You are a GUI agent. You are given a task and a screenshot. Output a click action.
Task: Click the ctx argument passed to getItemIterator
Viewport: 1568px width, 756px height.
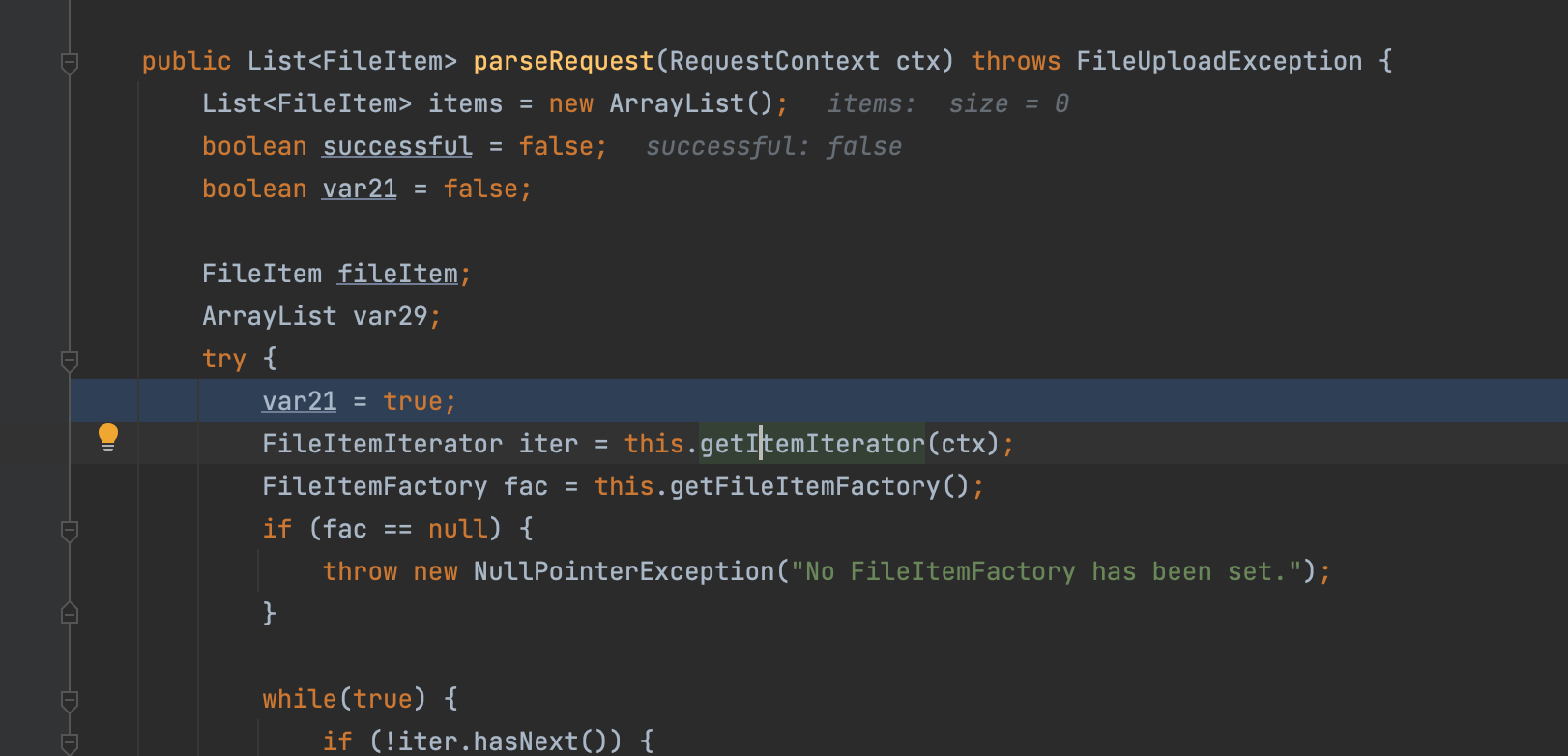963,444
